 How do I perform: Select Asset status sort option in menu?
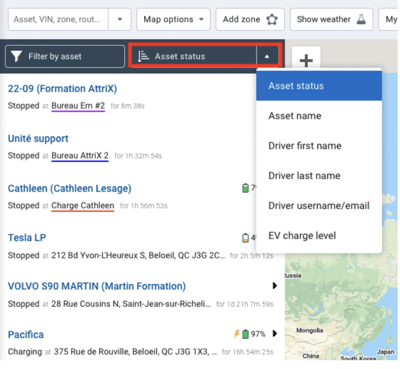[319, 86]
